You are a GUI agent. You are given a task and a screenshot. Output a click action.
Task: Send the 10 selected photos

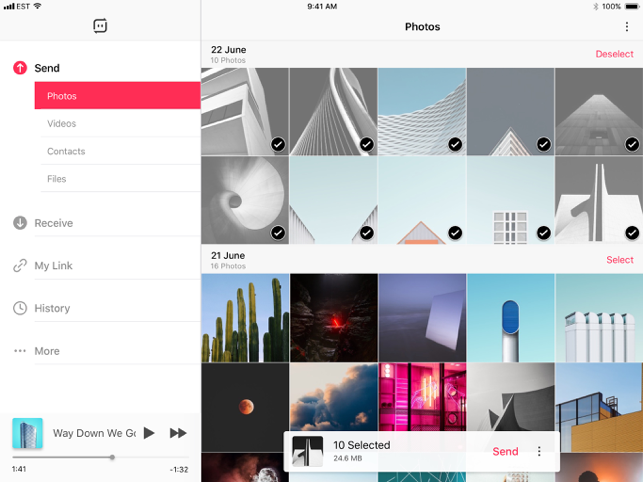(505, 451)
